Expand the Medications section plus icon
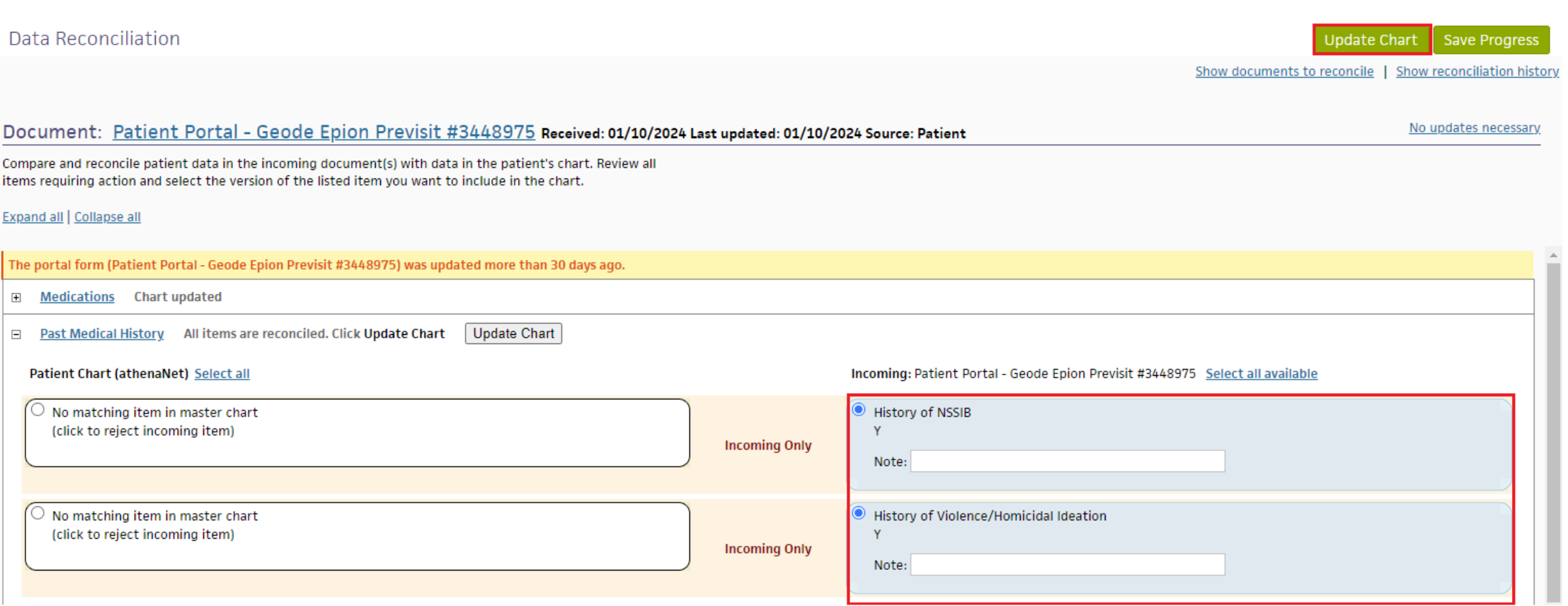 [x=16, y=297]
